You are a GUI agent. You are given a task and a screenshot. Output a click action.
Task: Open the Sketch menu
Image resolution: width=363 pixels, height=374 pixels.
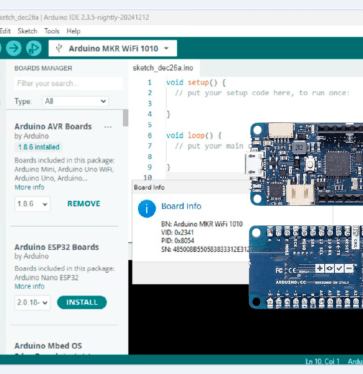click(x=27, y=31)
